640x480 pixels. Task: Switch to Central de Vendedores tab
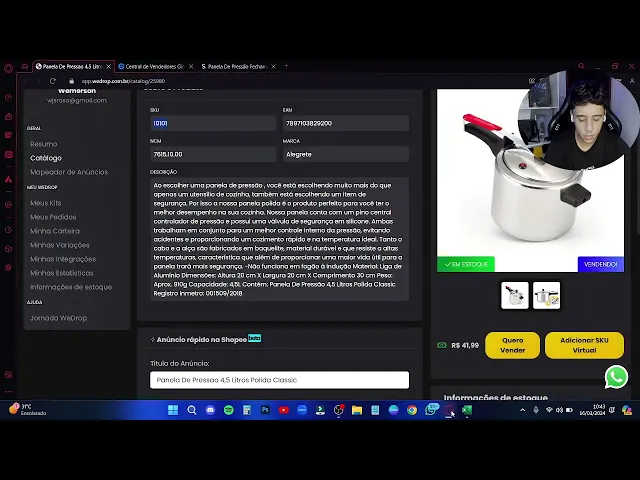pos(154,67)
